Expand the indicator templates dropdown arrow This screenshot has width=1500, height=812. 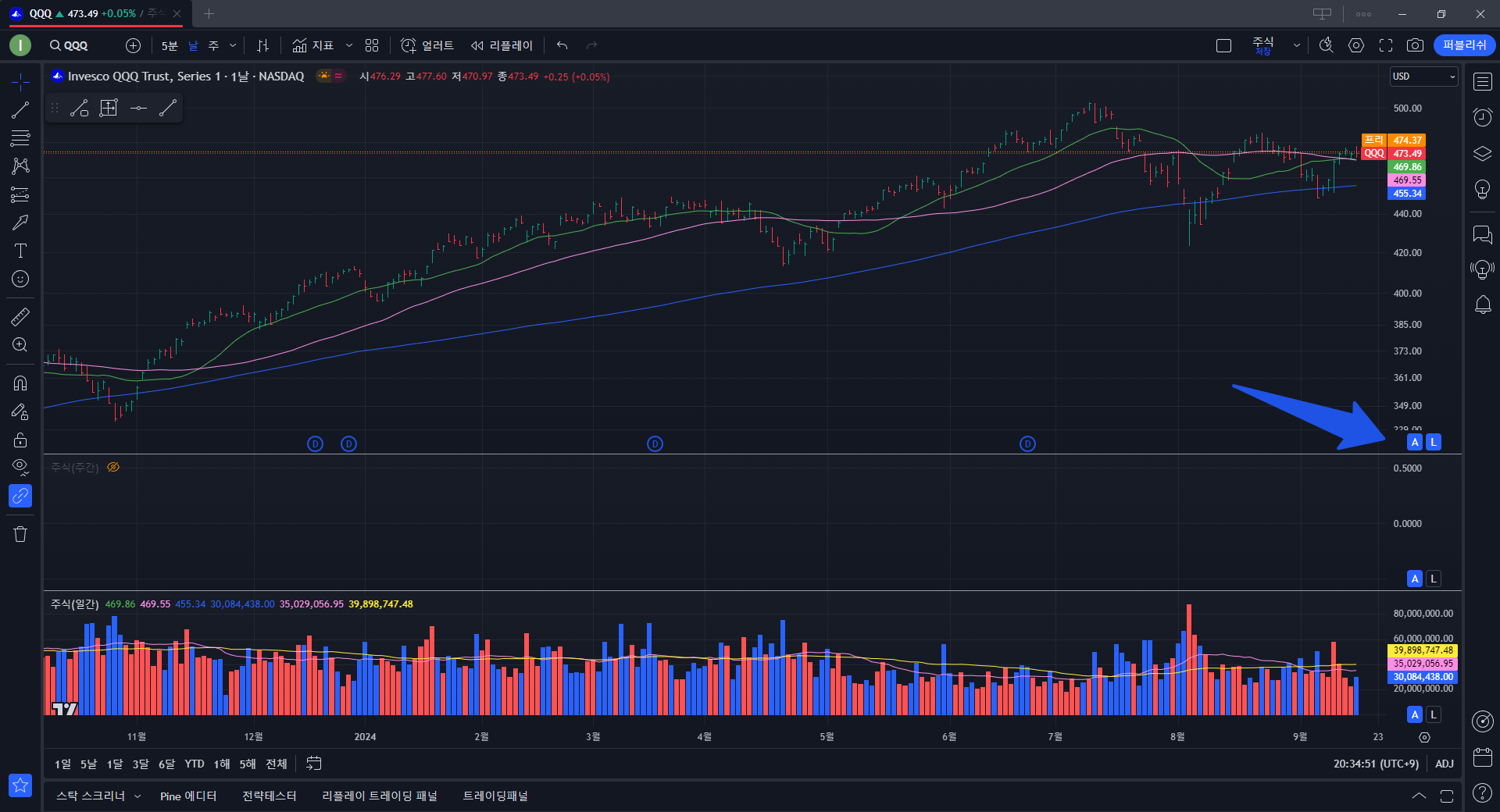(349, 45)
